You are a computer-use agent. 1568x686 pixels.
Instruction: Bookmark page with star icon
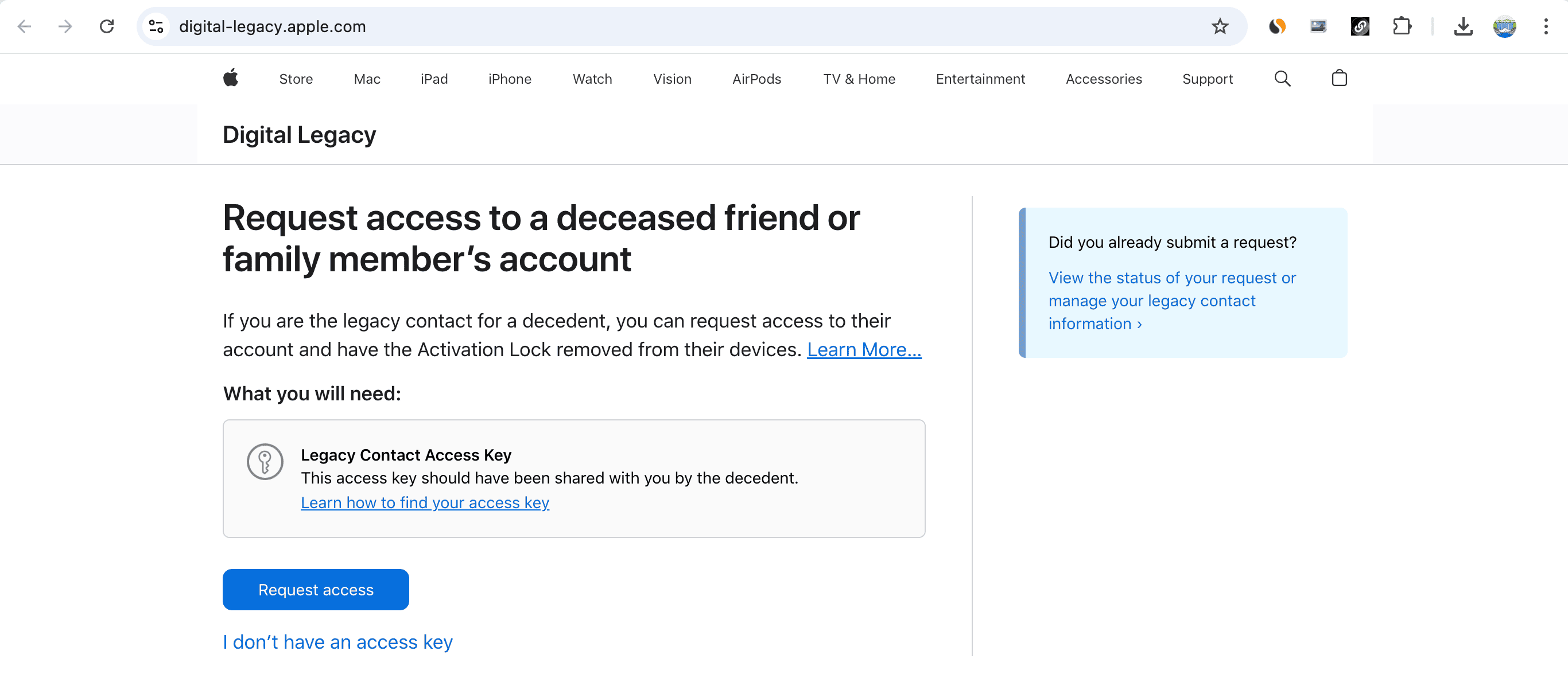[x=1219, y=26]
